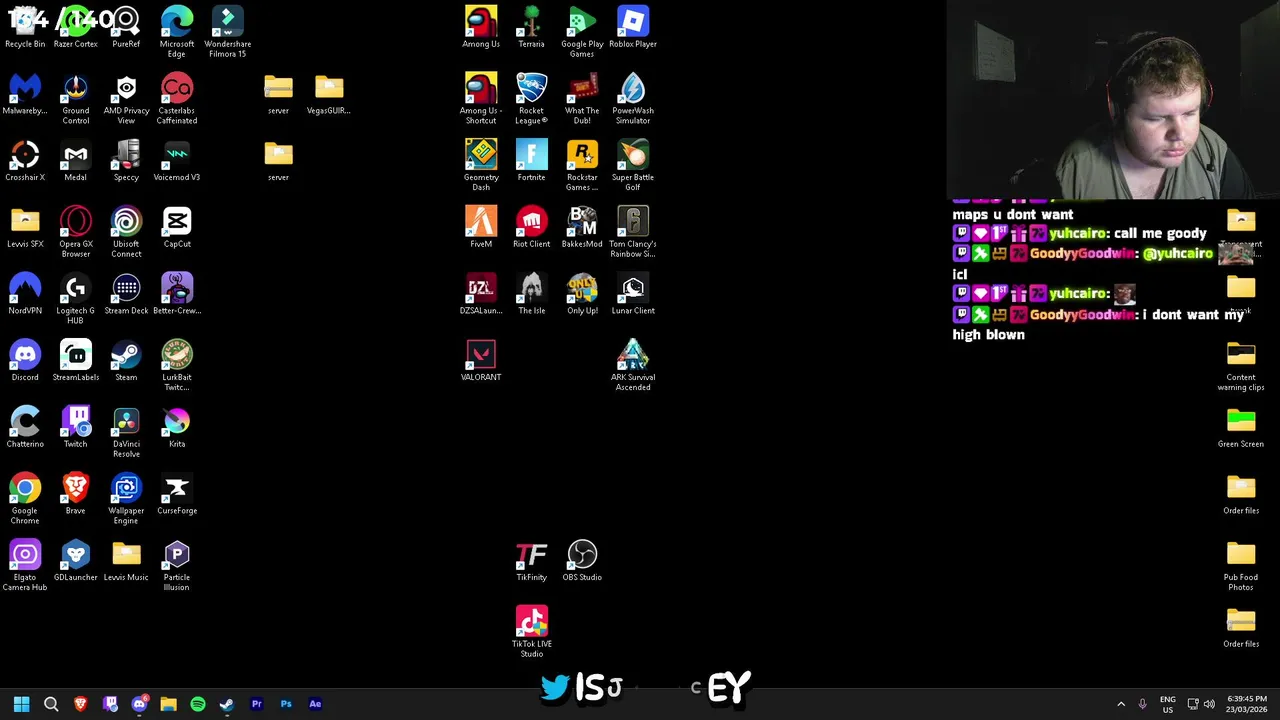1280x720 pixels.
Task: Launch VALORANT from the desktop
Action: pyautogui.click(x=481, y=362)
